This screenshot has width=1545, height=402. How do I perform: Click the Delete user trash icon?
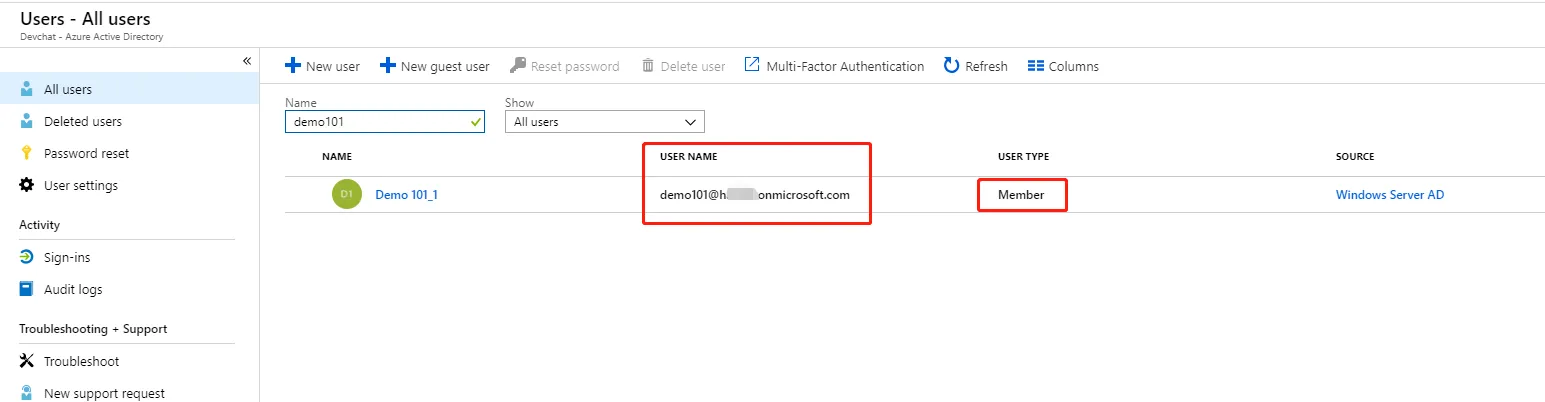648,66
